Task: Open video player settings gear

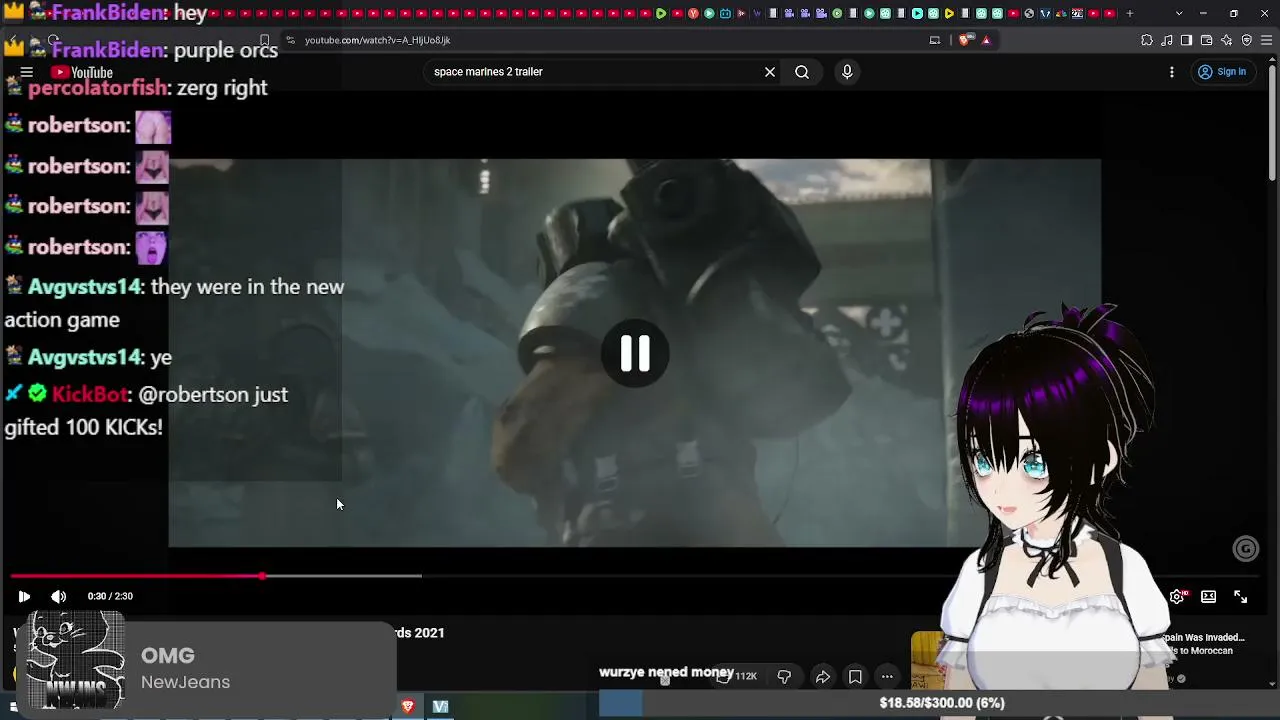Action: click(1177, 596)
